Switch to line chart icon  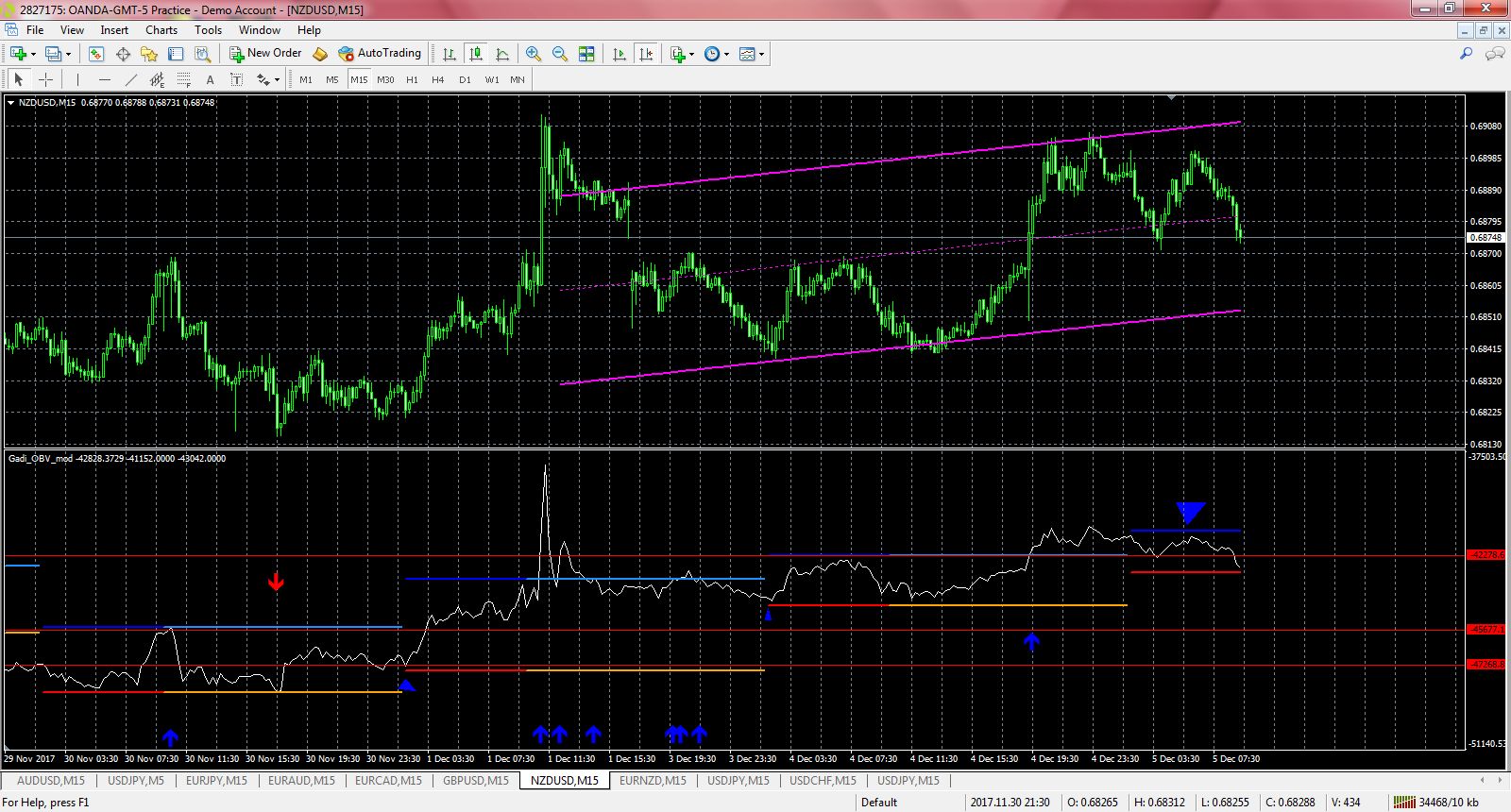point(502,54)
